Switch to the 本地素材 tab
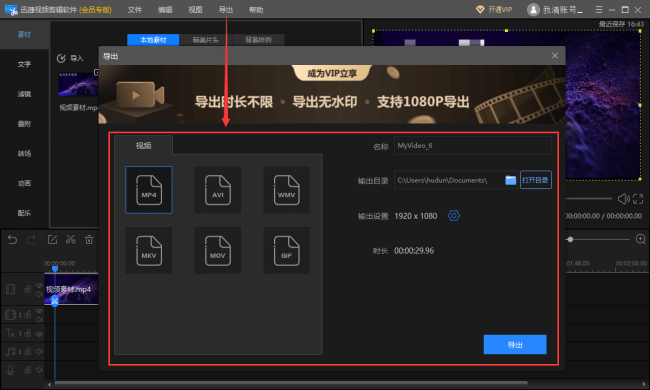 153,40
